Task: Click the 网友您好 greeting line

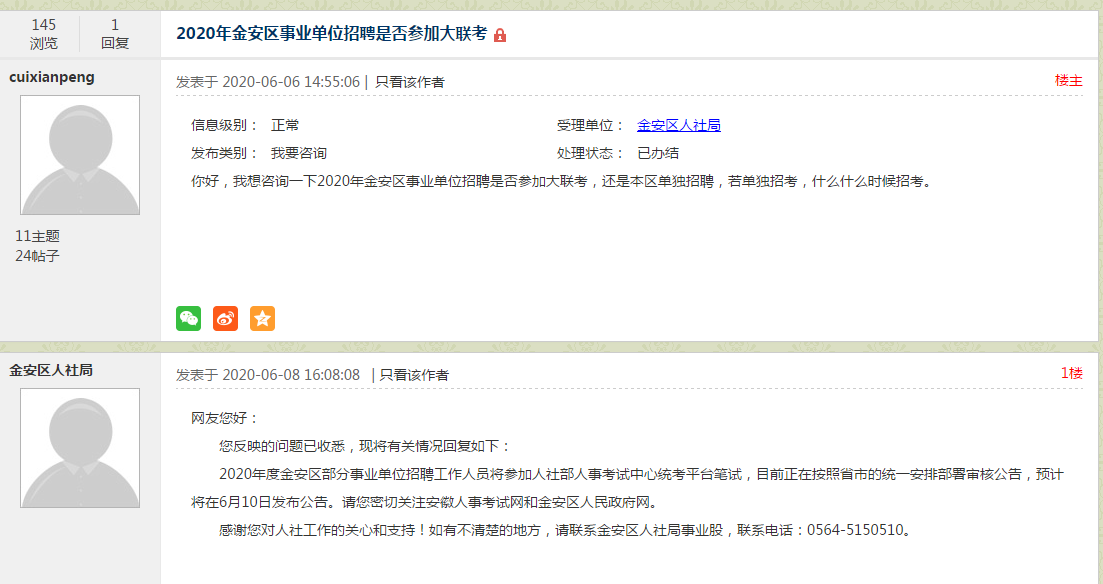Action: point(225,419)
